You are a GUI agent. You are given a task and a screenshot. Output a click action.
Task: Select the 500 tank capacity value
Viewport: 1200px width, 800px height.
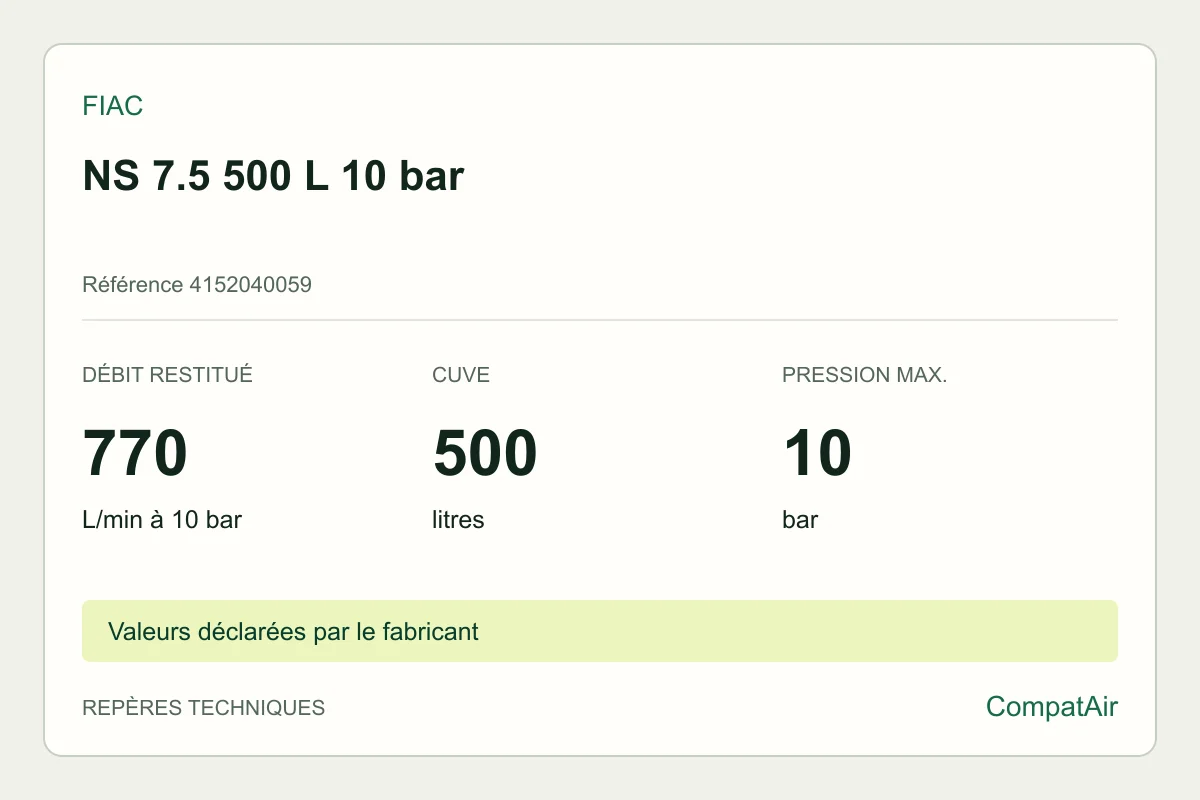(485, 453)
